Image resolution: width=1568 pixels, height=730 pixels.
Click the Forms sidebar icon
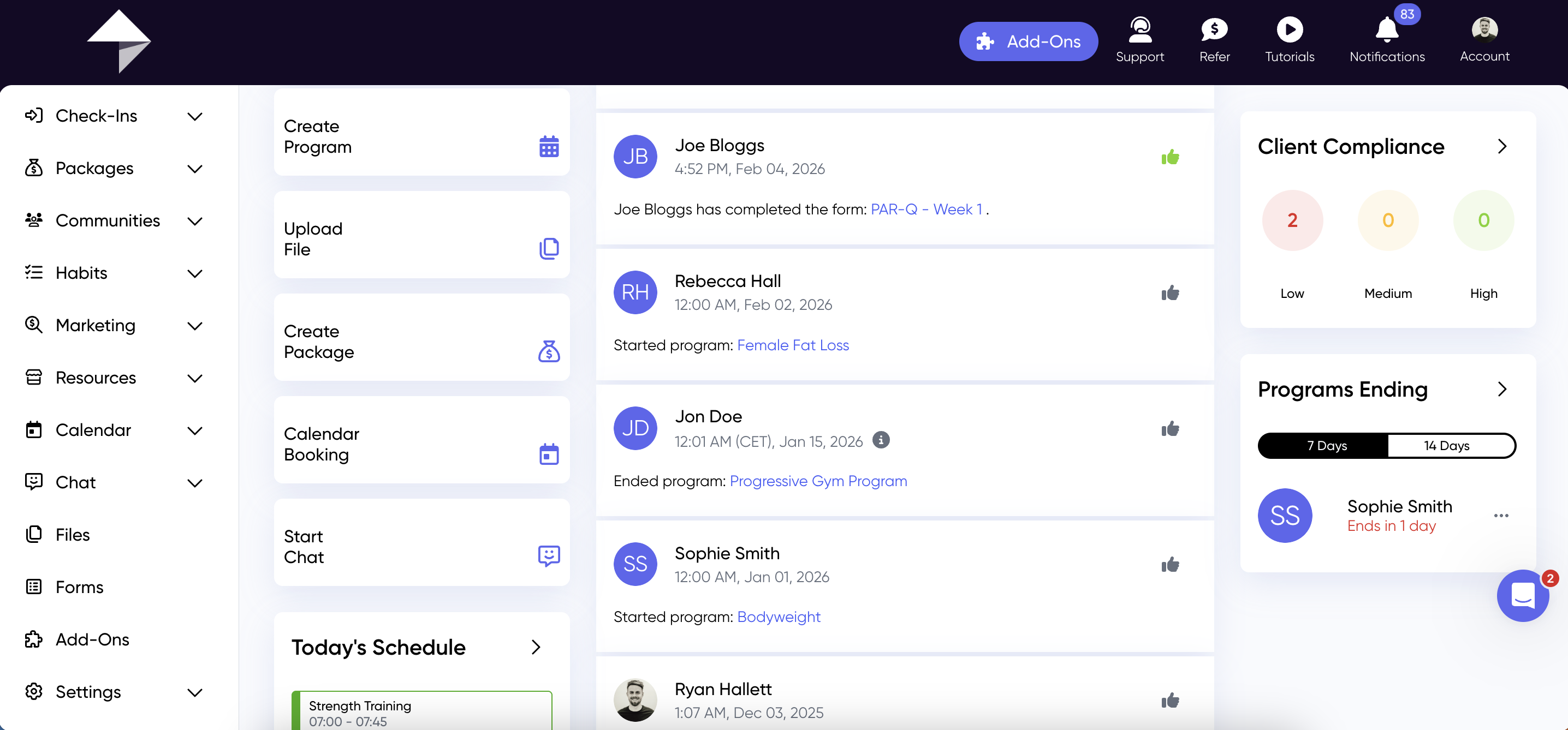click(33, 587)
